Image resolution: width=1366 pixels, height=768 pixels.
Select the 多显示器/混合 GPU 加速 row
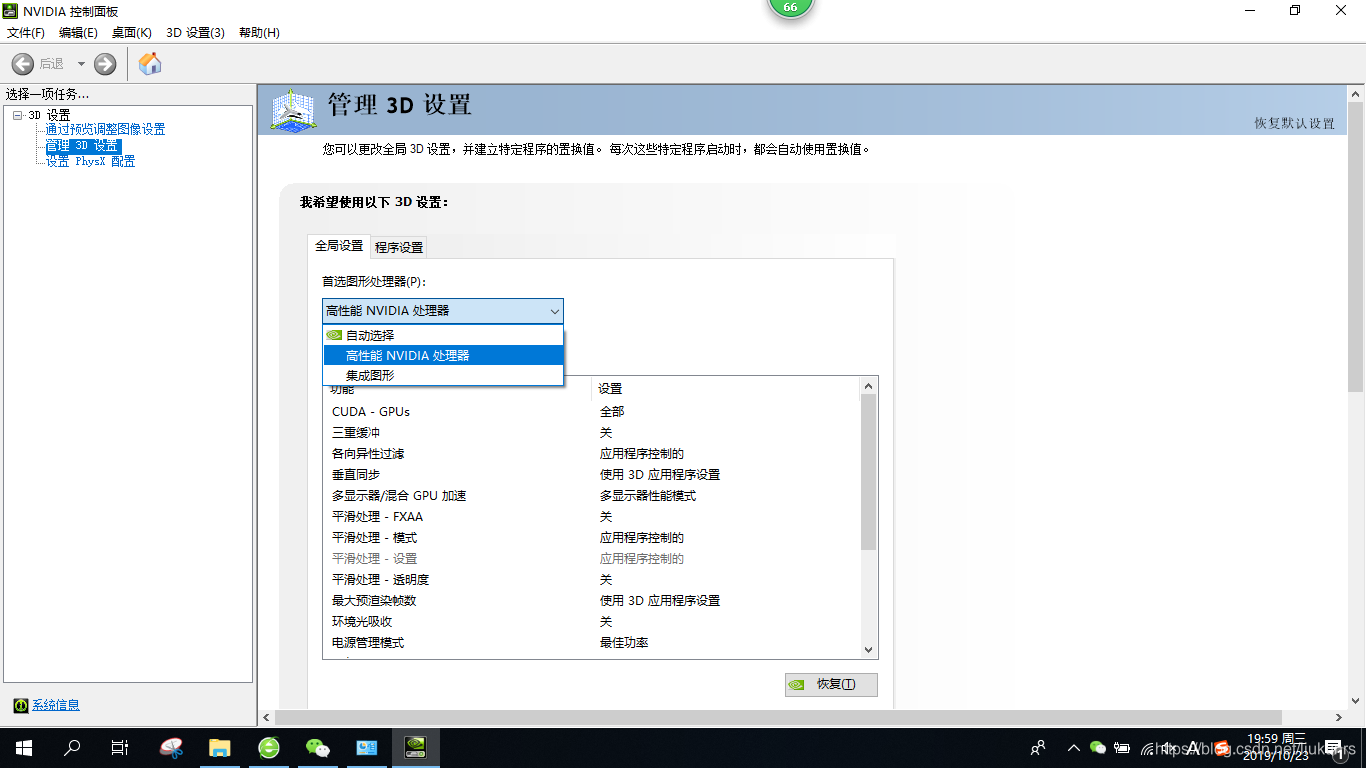pyautogui.click(x=590, y=496)
